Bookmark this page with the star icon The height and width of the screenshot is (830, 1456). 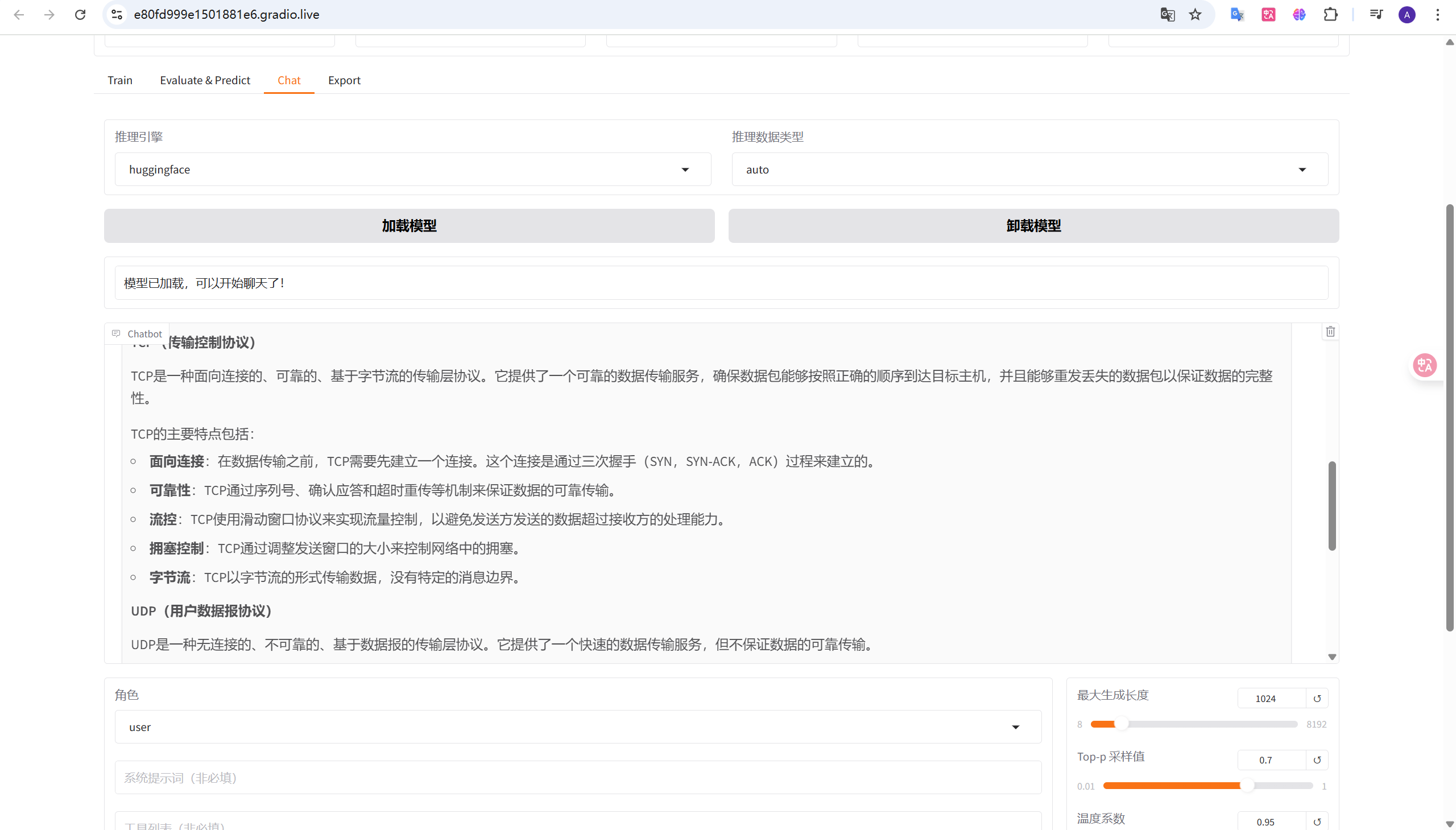[x=1195, y=14]
